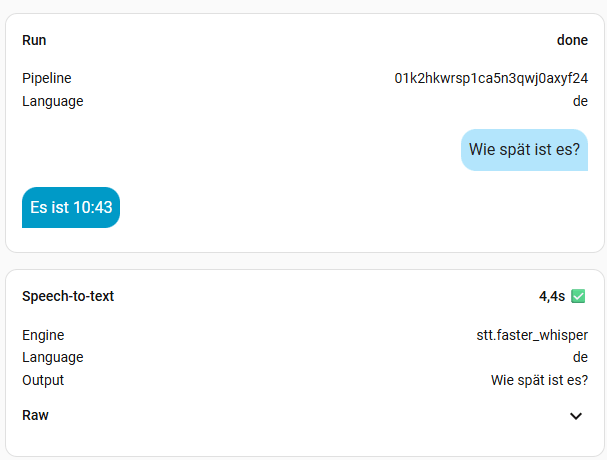
Task: Click the pipeline ID 01k2hkwrsp1ca5n3qwj0axyf24
Action: 491,78
